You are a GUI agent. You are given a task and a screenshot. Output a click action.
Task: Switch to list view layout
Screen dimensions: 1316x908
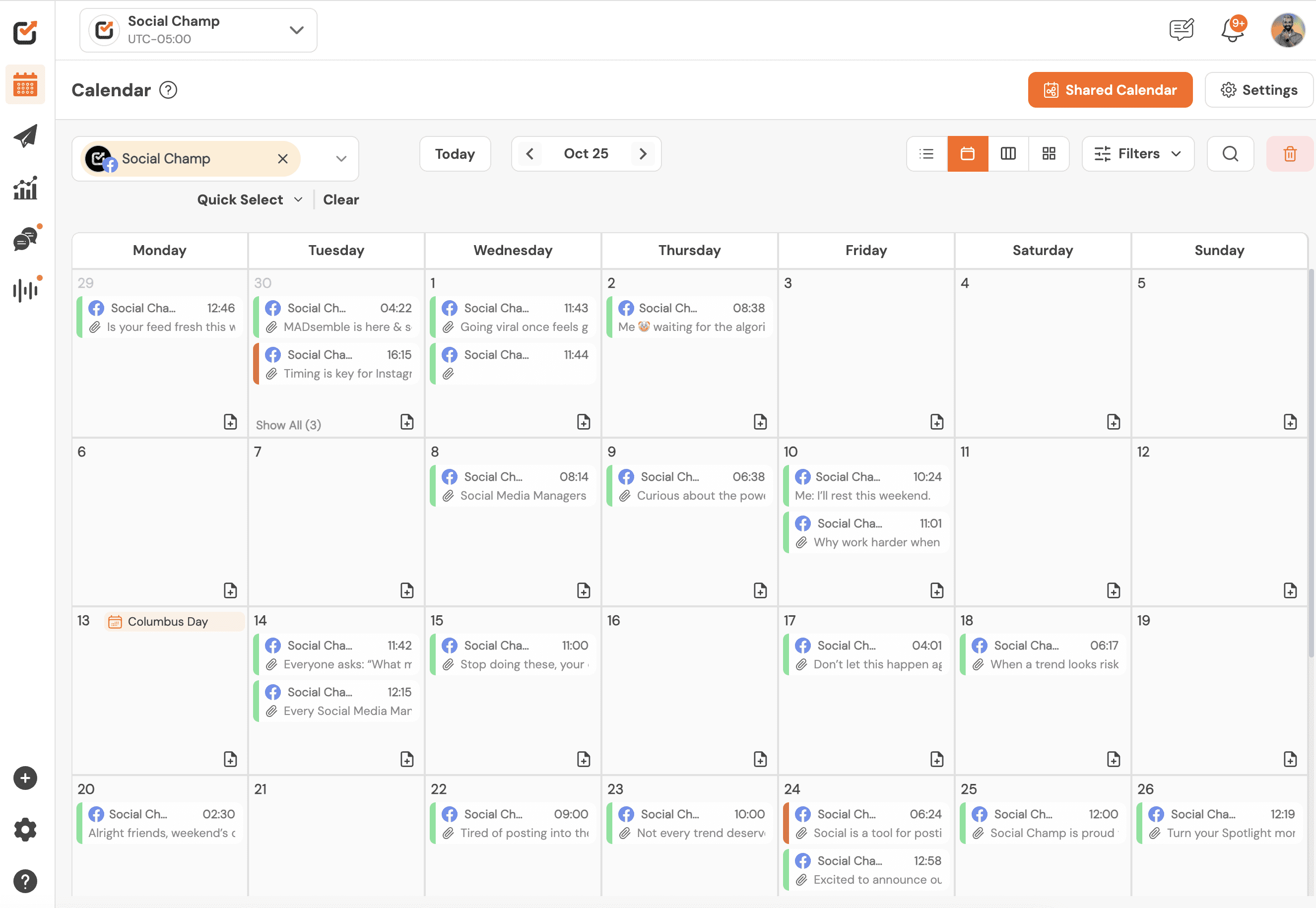(926, 154)
